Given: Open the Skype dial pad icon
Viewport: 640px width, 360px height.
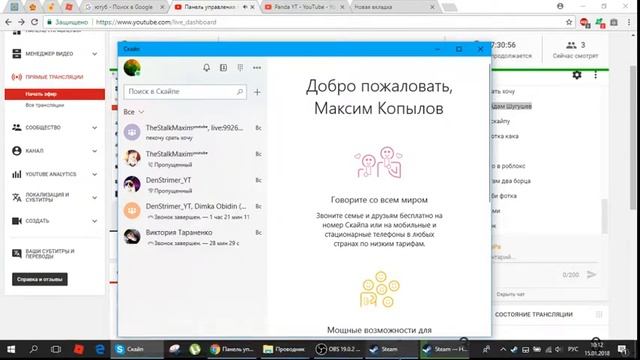Looking at the screenshot, I should pos(240,68).
